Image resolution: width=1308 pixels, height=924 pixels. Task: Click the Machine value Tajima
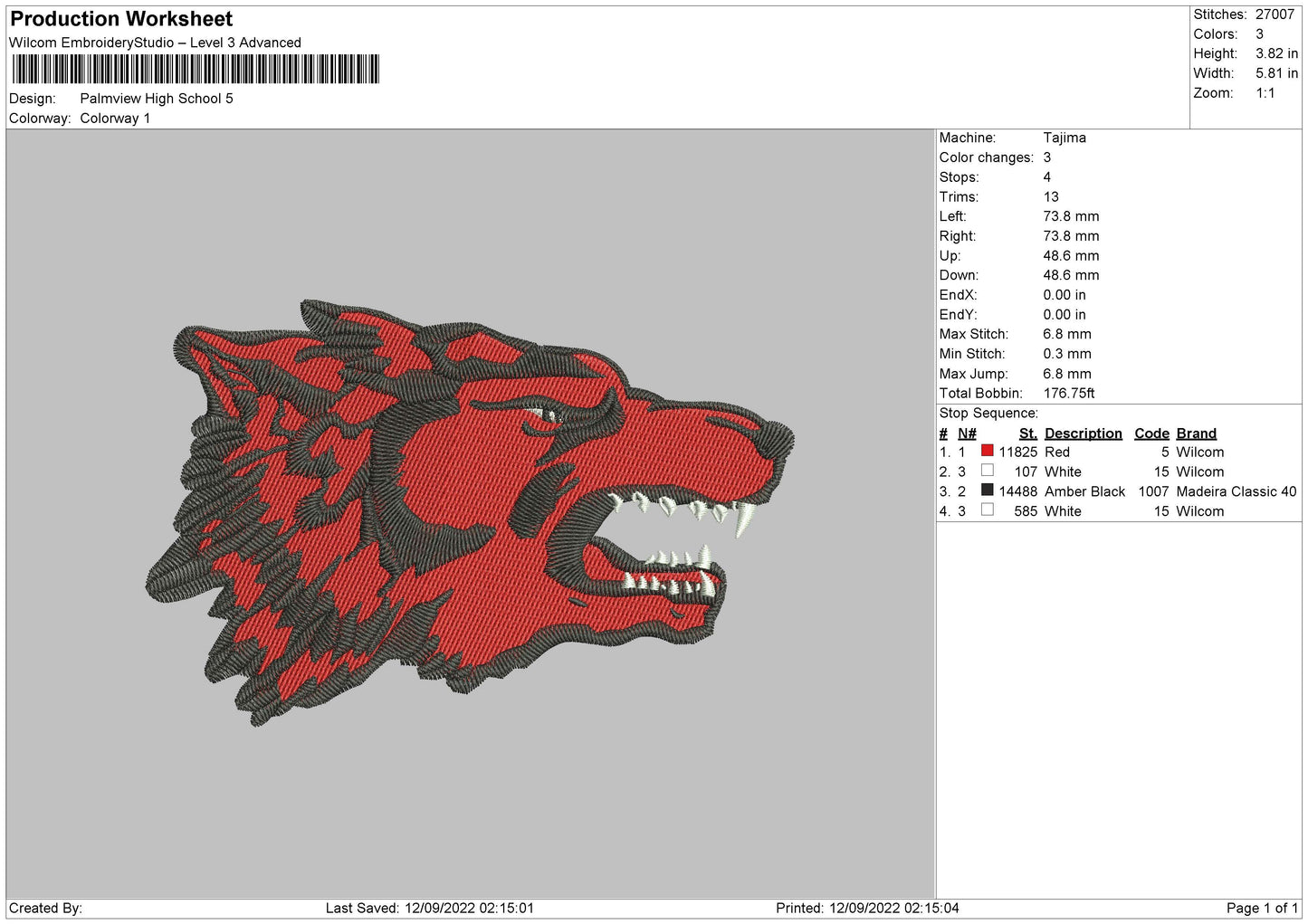(1065, 138)
